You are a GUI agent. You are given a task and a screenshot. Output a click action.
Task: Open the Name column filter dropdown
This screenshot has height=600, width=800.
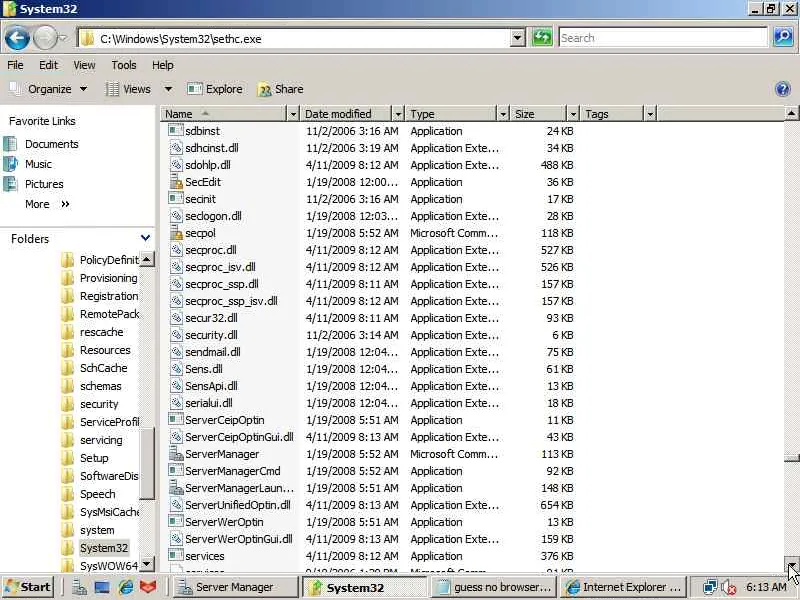tap(293, 114)
